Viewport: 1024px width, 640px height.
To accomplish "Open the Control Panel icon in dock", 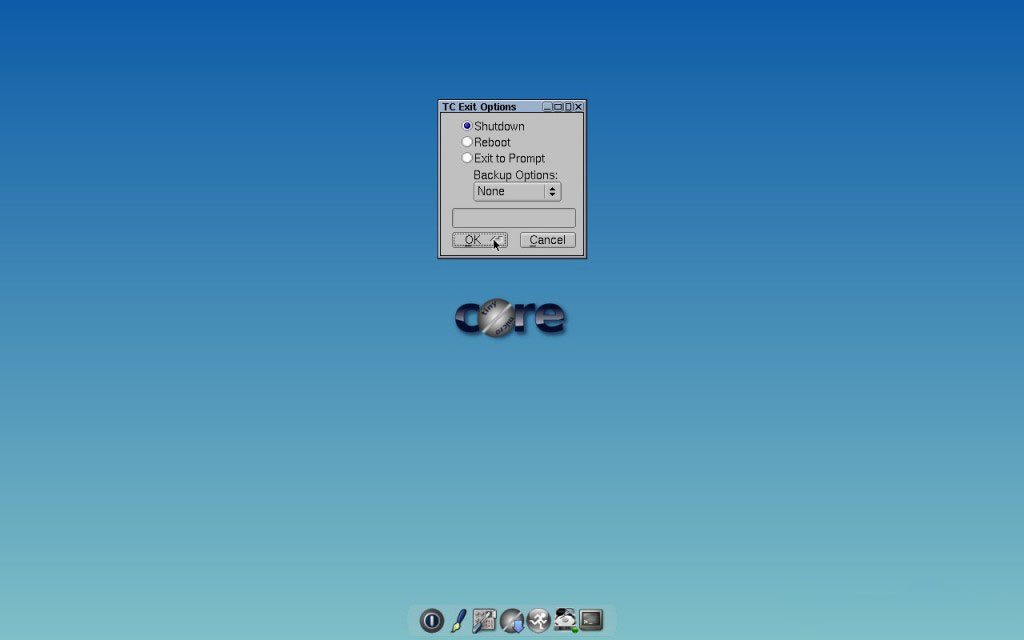I will click(485, 620).
